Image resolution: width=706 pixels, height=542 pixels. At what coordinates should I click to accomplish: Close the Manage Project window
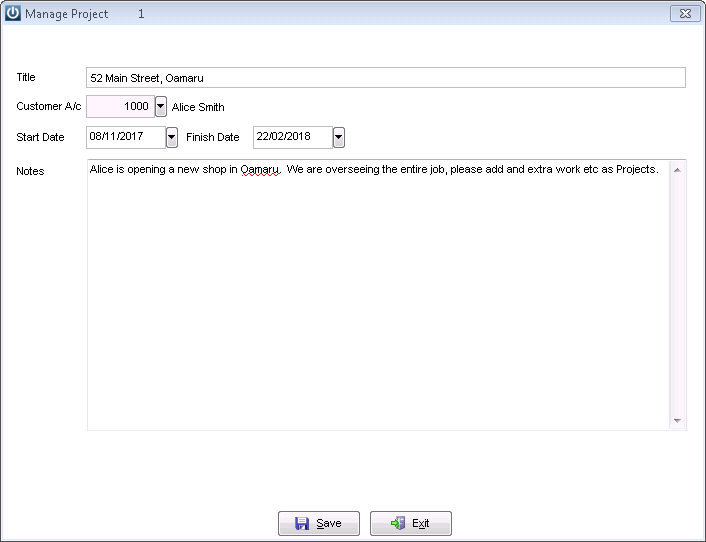(685, 14)
